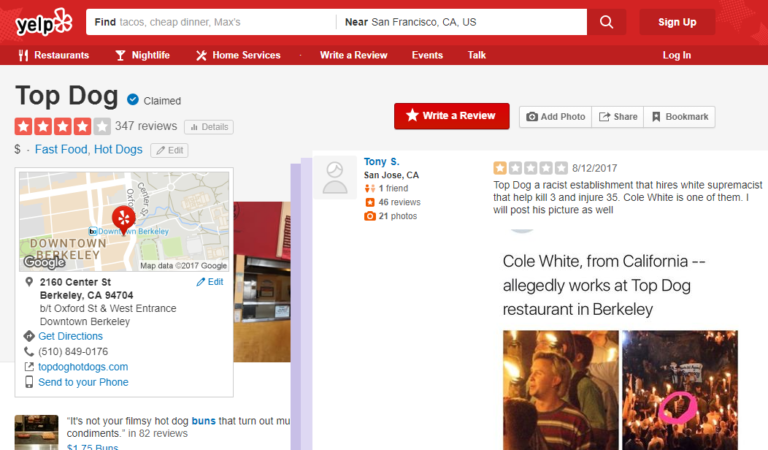This screenshot has height=450, width=768.
Task: Click the Share button
Action: click(618, 117)
